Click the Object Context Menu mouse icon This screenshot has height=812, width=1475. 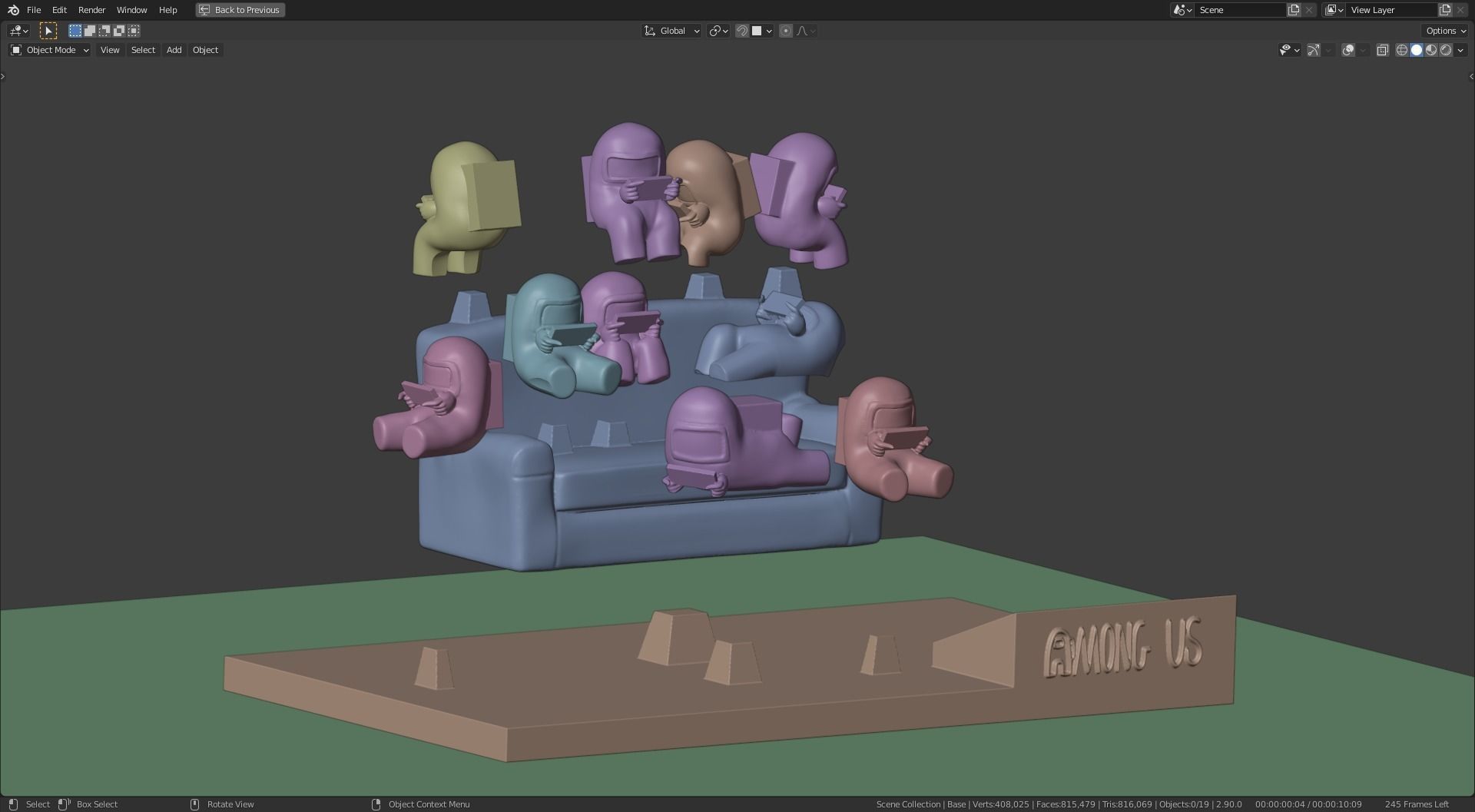(376, 804)
